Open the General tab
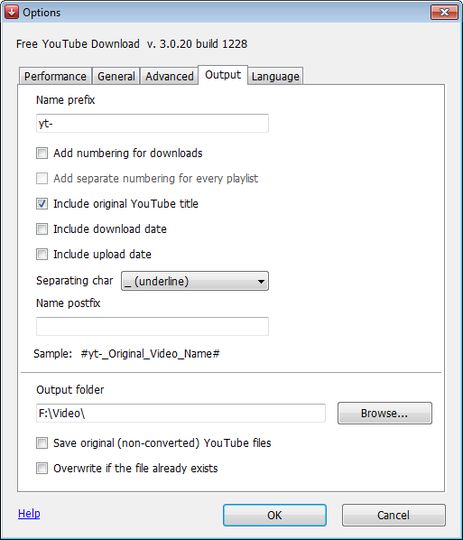Screen dimensions: 463x540 116,76
